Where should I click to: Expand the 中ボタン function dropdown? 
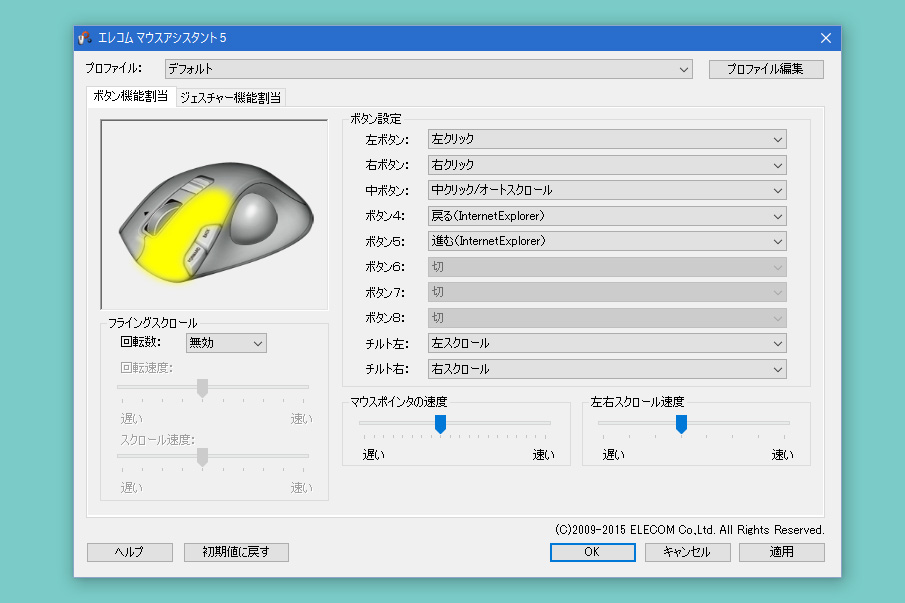click(x=607, y=190)
